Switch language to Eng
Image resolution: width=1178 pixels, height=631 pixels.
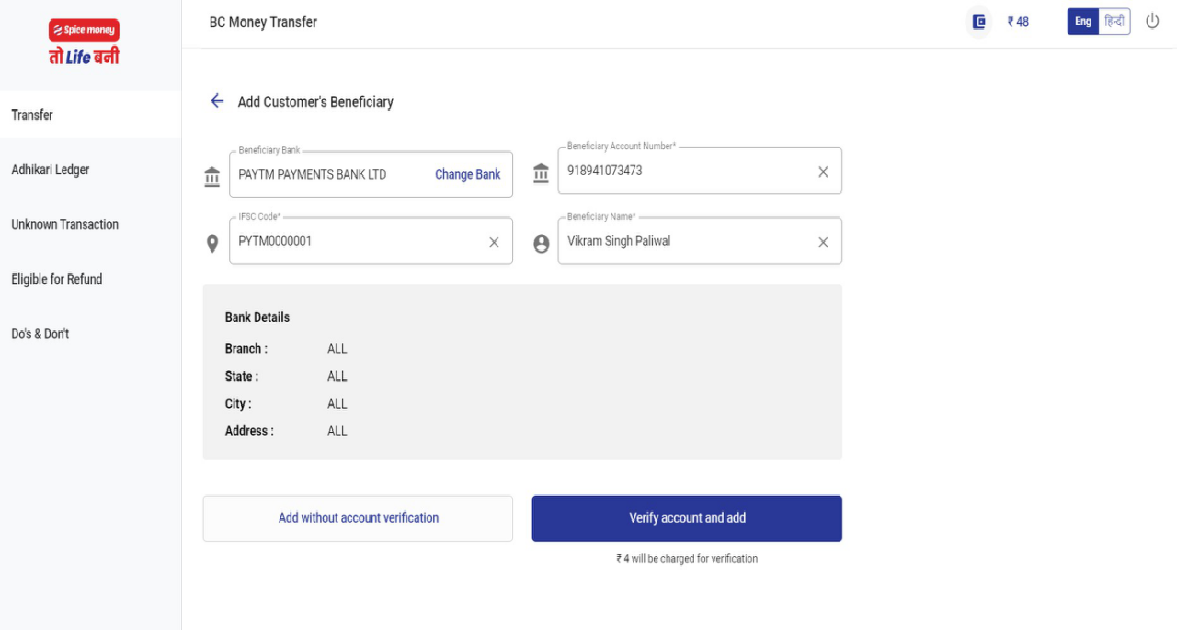pyautogui.click(x=1083, y=22)
